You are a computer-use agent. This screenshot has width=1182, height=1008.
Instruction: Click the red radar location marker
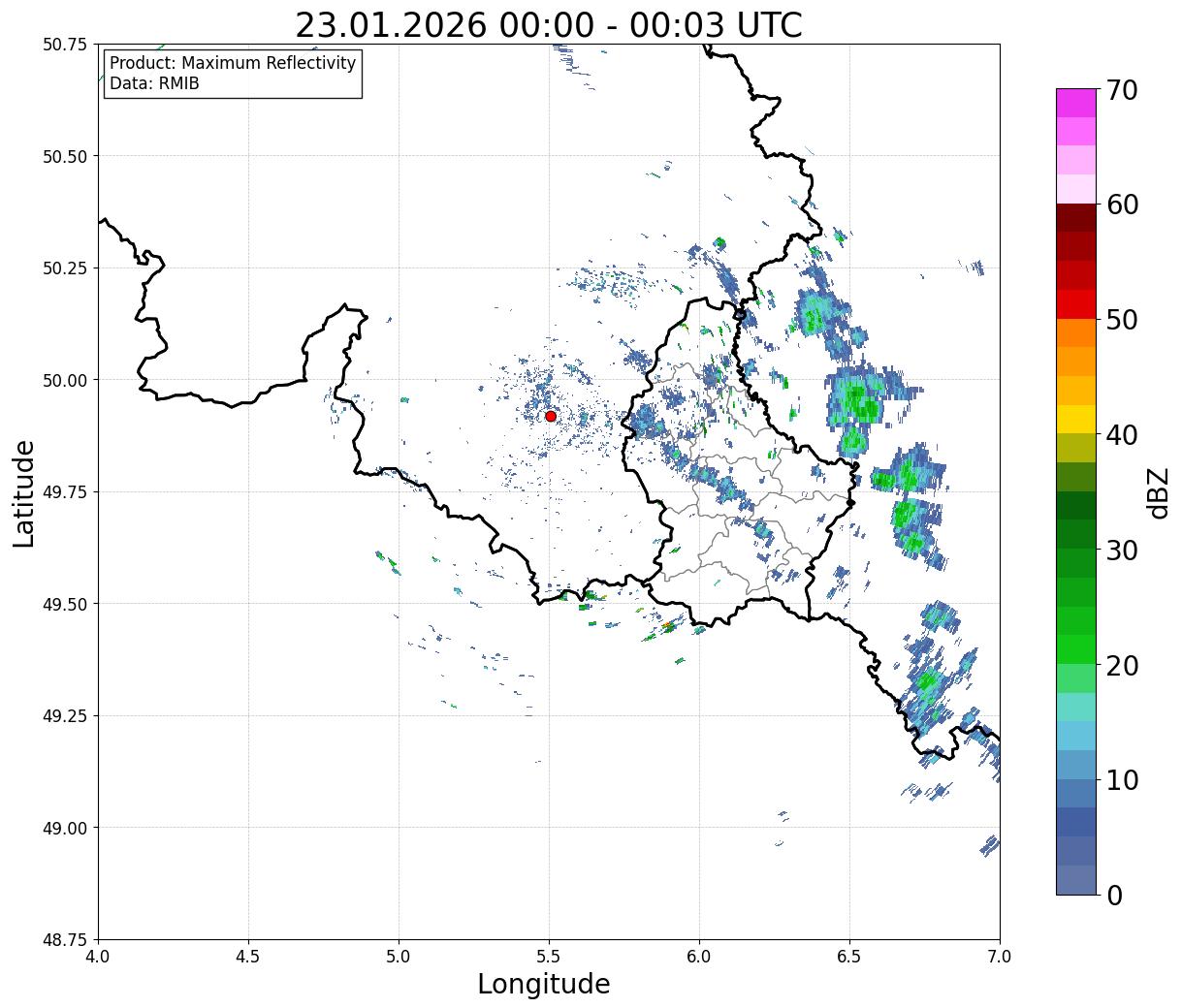(x=551, y=416)
